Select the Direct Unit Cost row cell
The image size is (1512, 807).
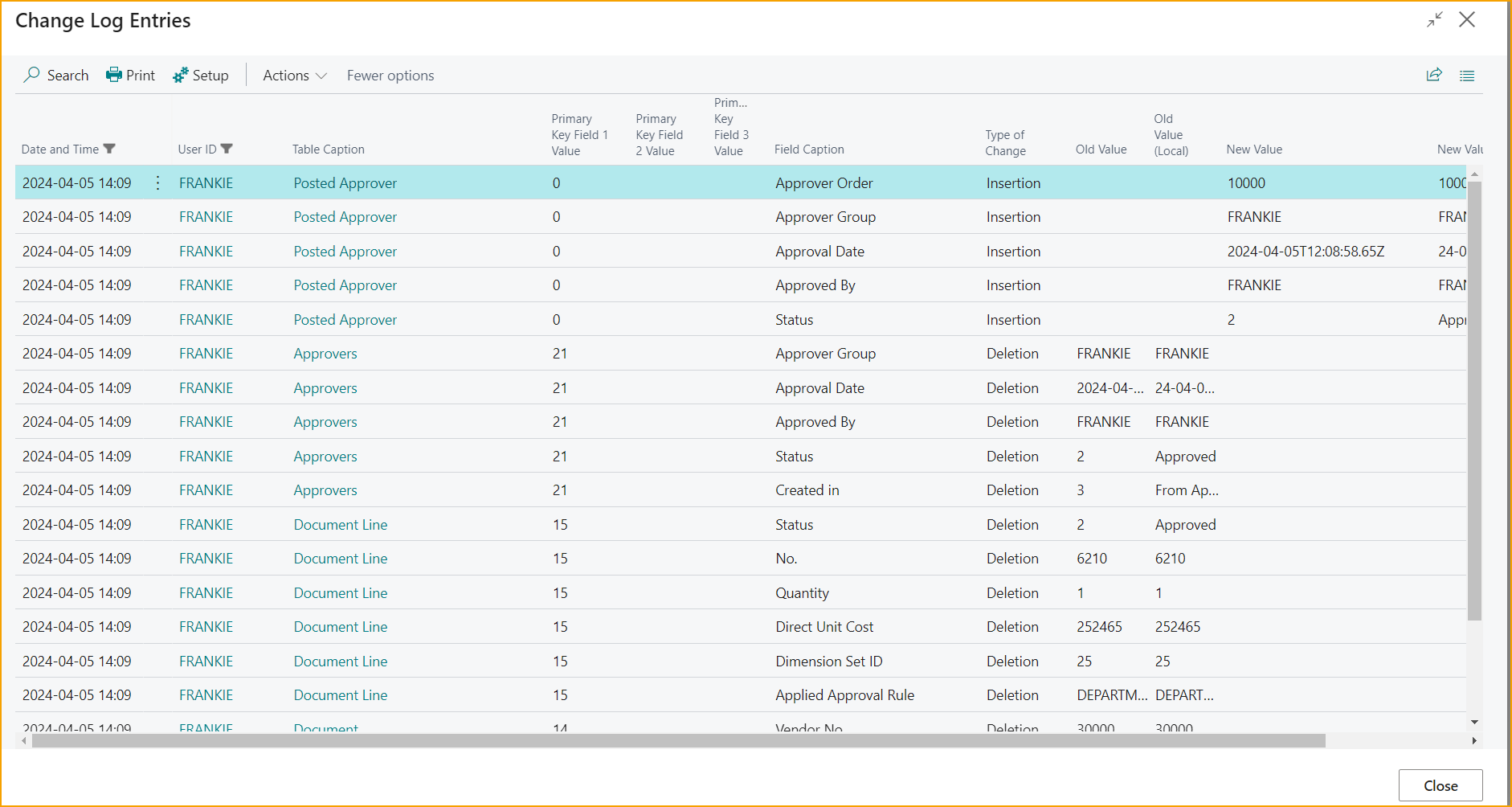(x=824, y=627)
